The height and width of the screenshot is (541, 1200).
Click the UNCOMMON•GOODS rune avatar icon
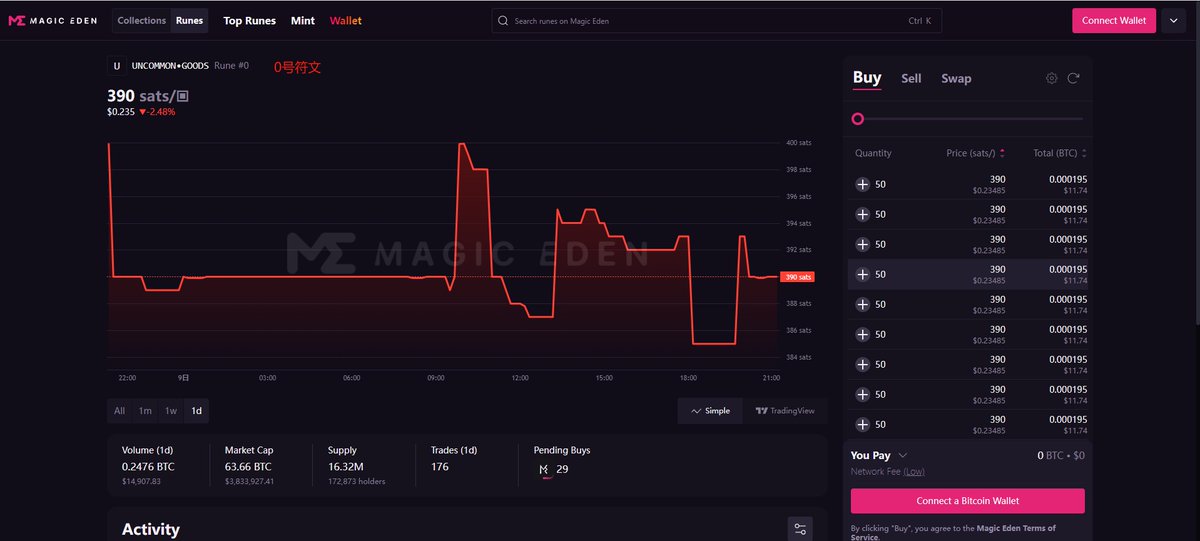click(x=117, y=66)
